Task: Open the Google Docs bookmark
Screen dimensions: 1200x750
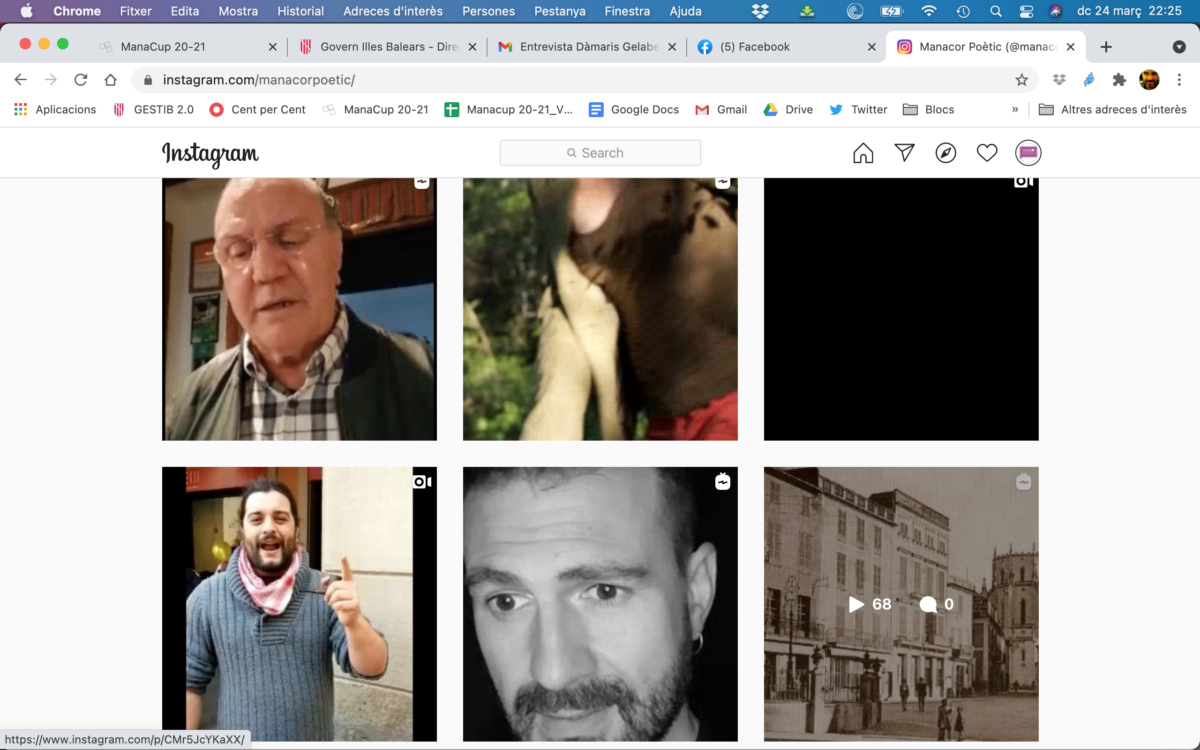Action: click(x=634, y=110)
